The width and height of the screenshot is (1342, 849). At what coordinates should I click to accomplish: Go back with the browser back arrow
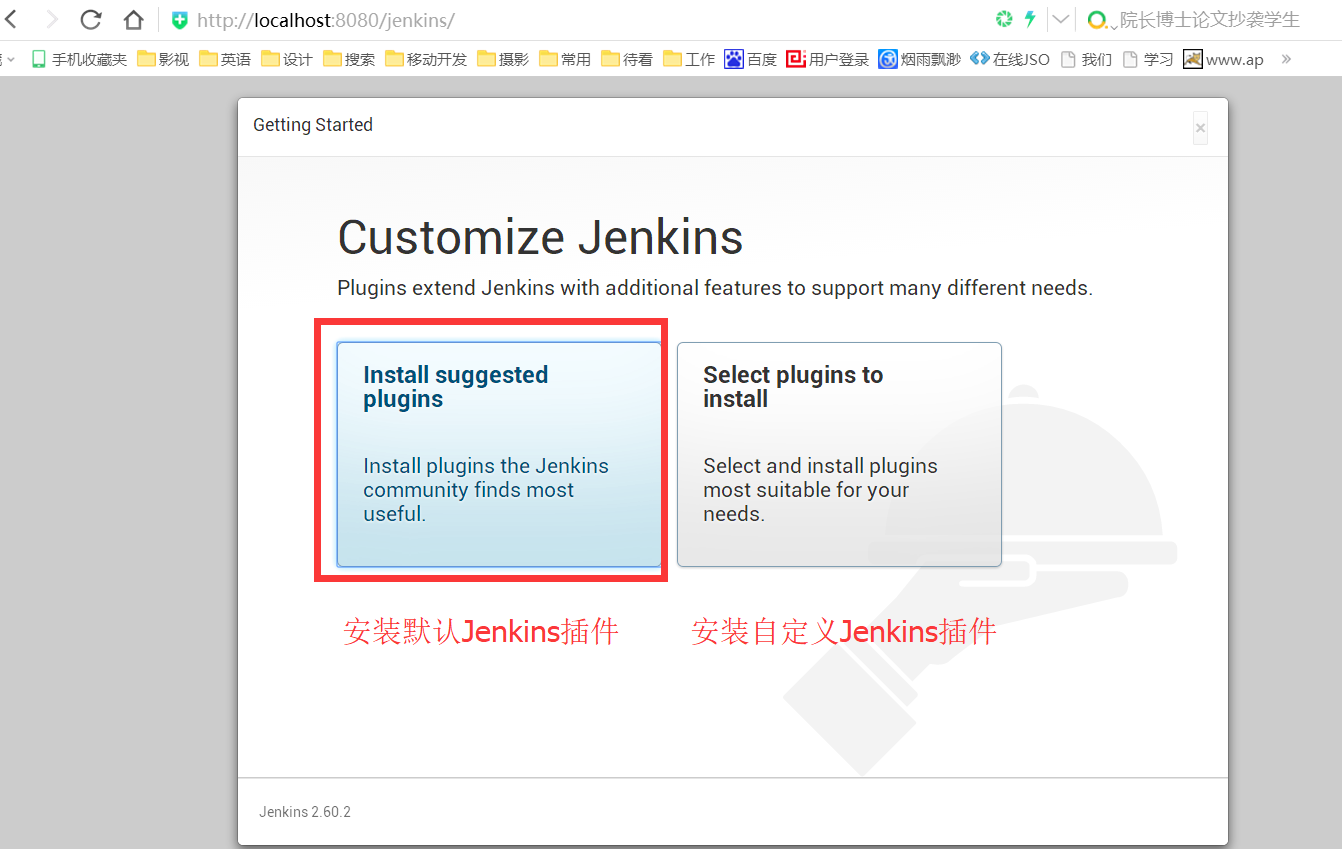pos(12,19)
